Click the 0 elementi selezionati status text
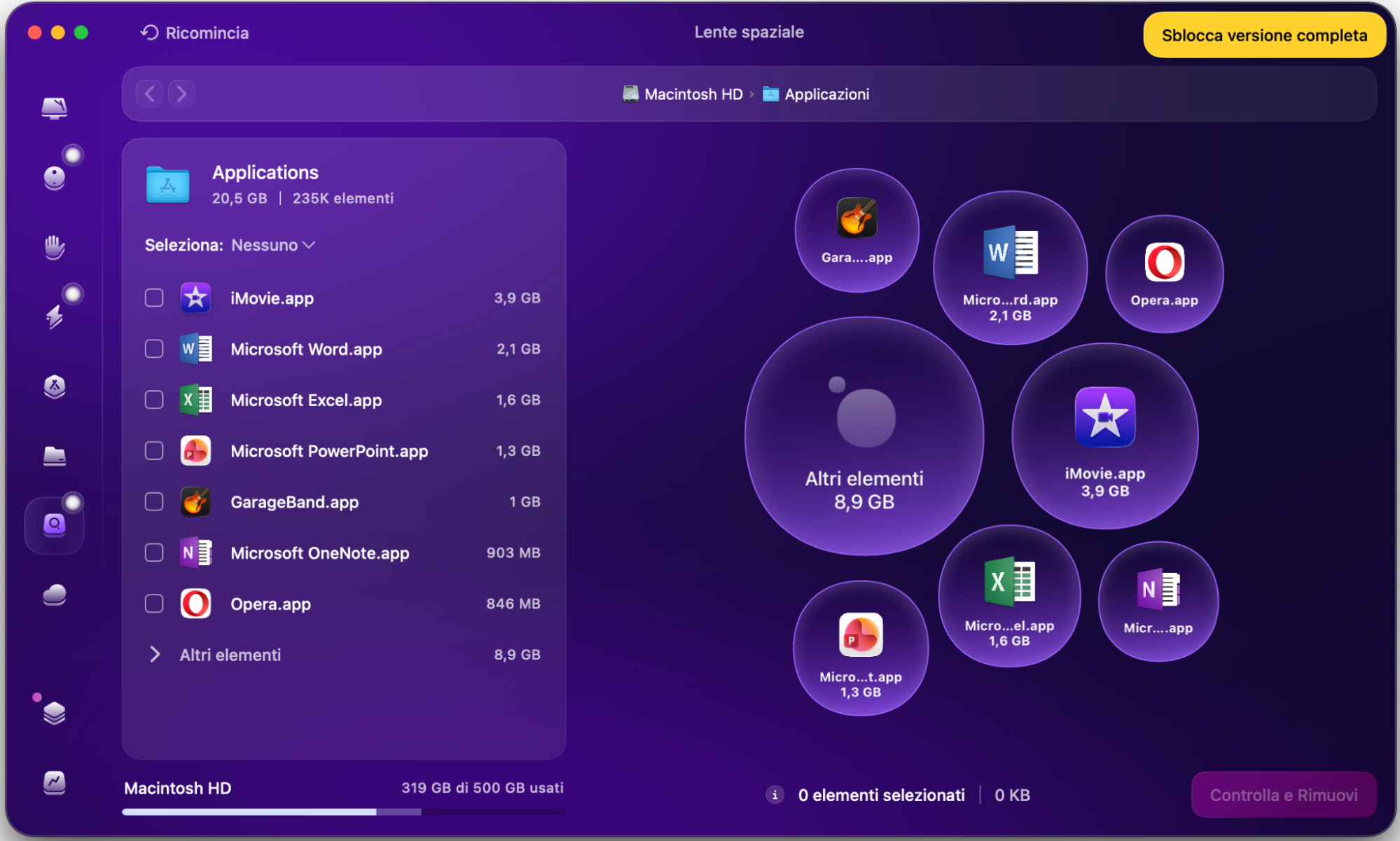This screenshot has height=841, width=1400. 882,795
